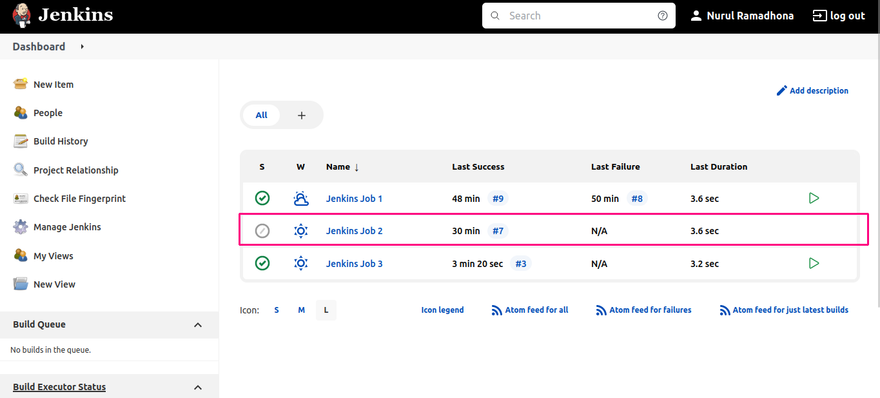The image size is (880, 398).
Task: Open My Views from the sidebar
Action: pos(53,255)
